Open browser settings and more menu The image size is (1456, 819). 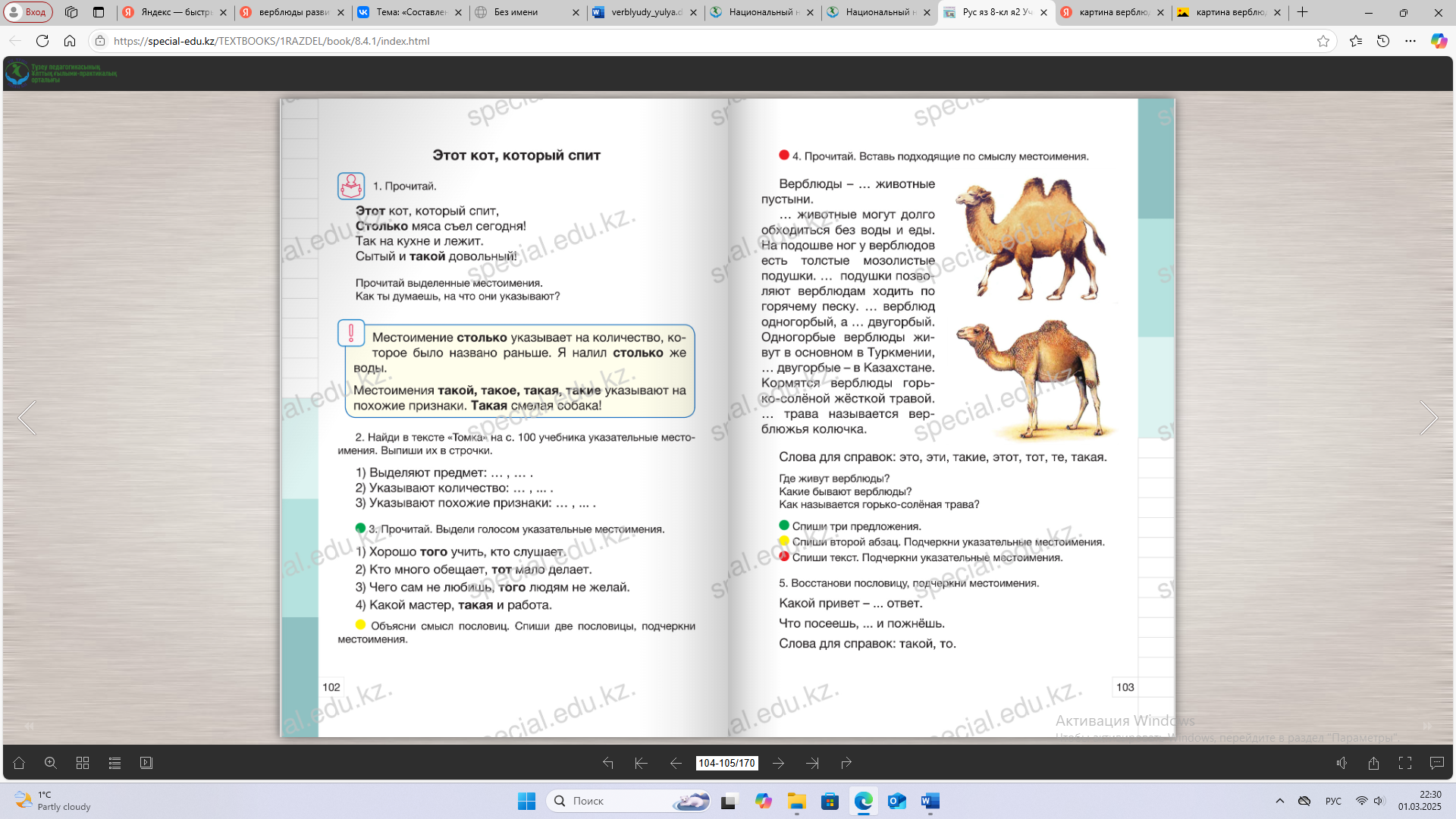(x=1410, y=41)
